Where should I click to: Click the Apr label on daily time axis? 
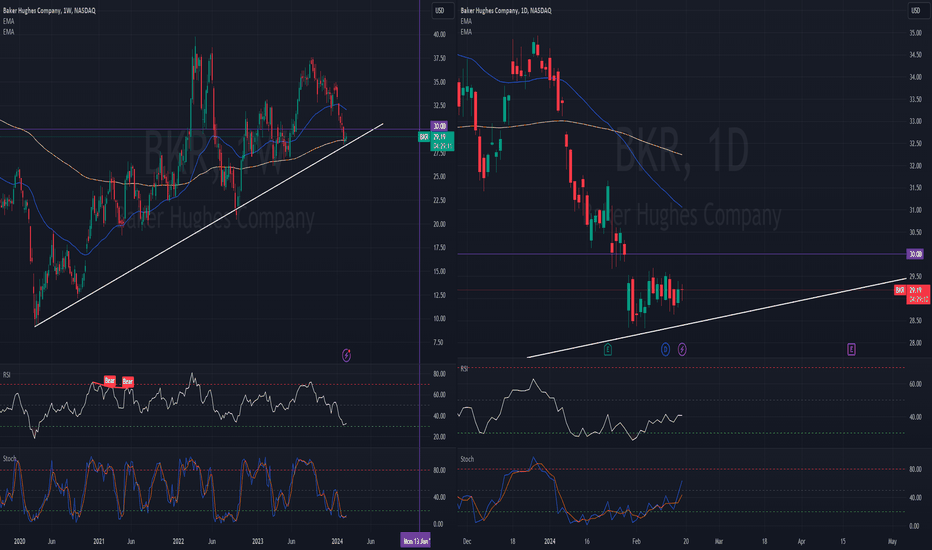click(801, 541)
